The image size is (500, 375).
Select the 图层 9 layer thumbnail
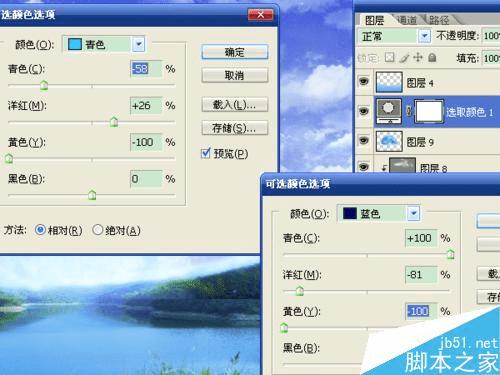coord(389,141)
